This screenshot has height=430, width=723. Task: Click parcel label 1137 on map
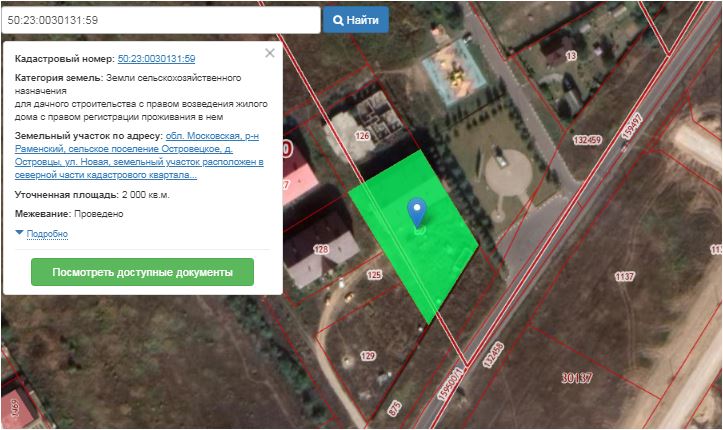tap(625, 276)
